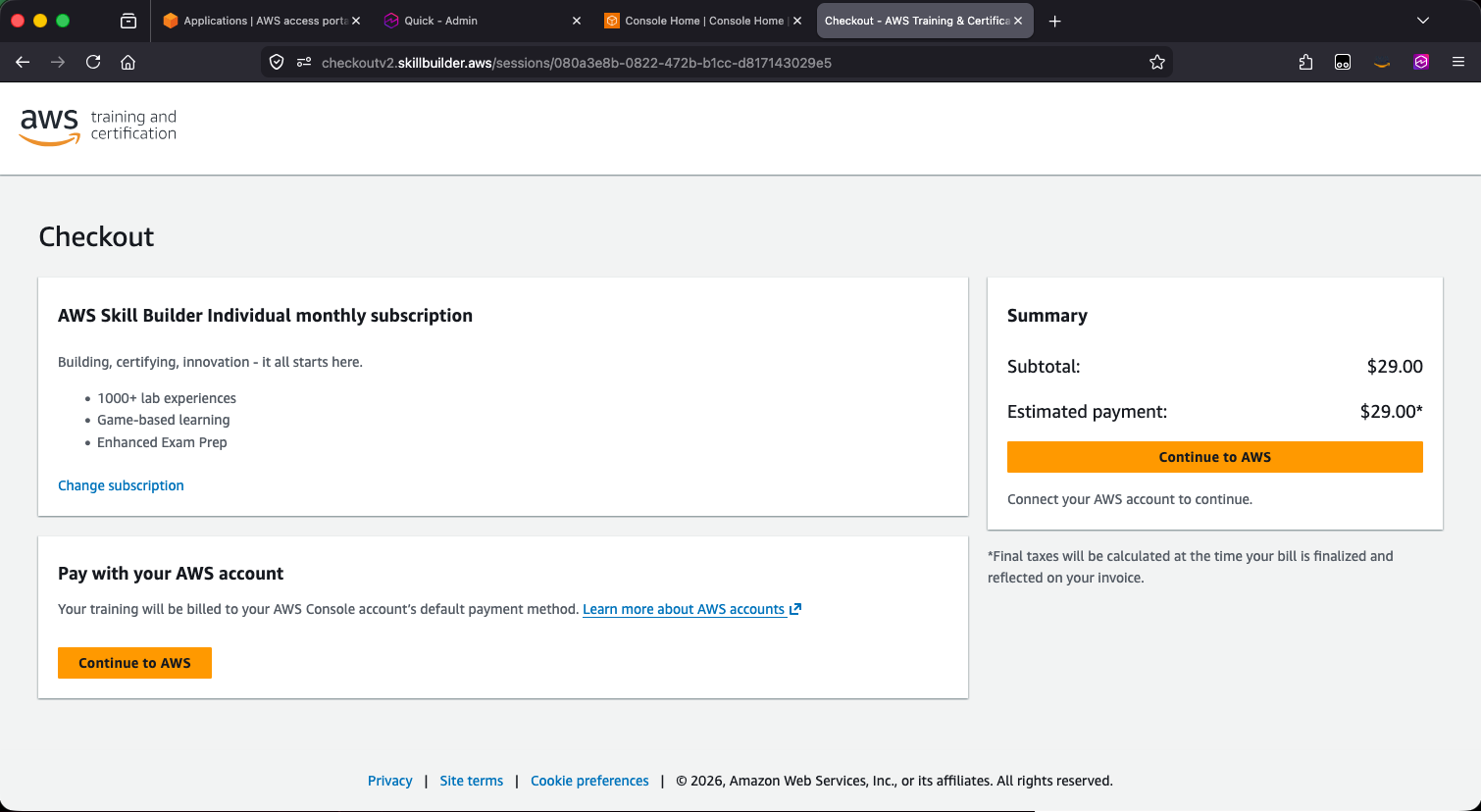Click 'Connect your AWS account to continue' text
Screen dimensions: 1481x812
[1130, 499]
